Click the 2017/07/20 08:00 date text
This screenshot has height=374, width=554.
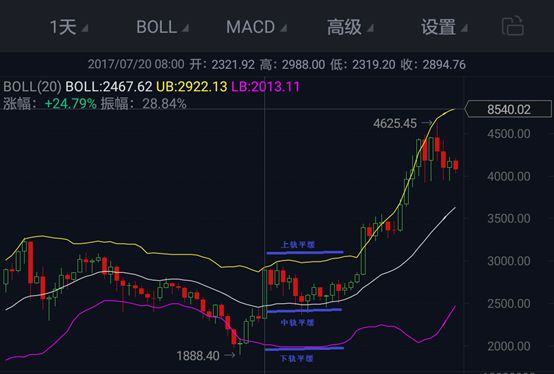point(136,64)
